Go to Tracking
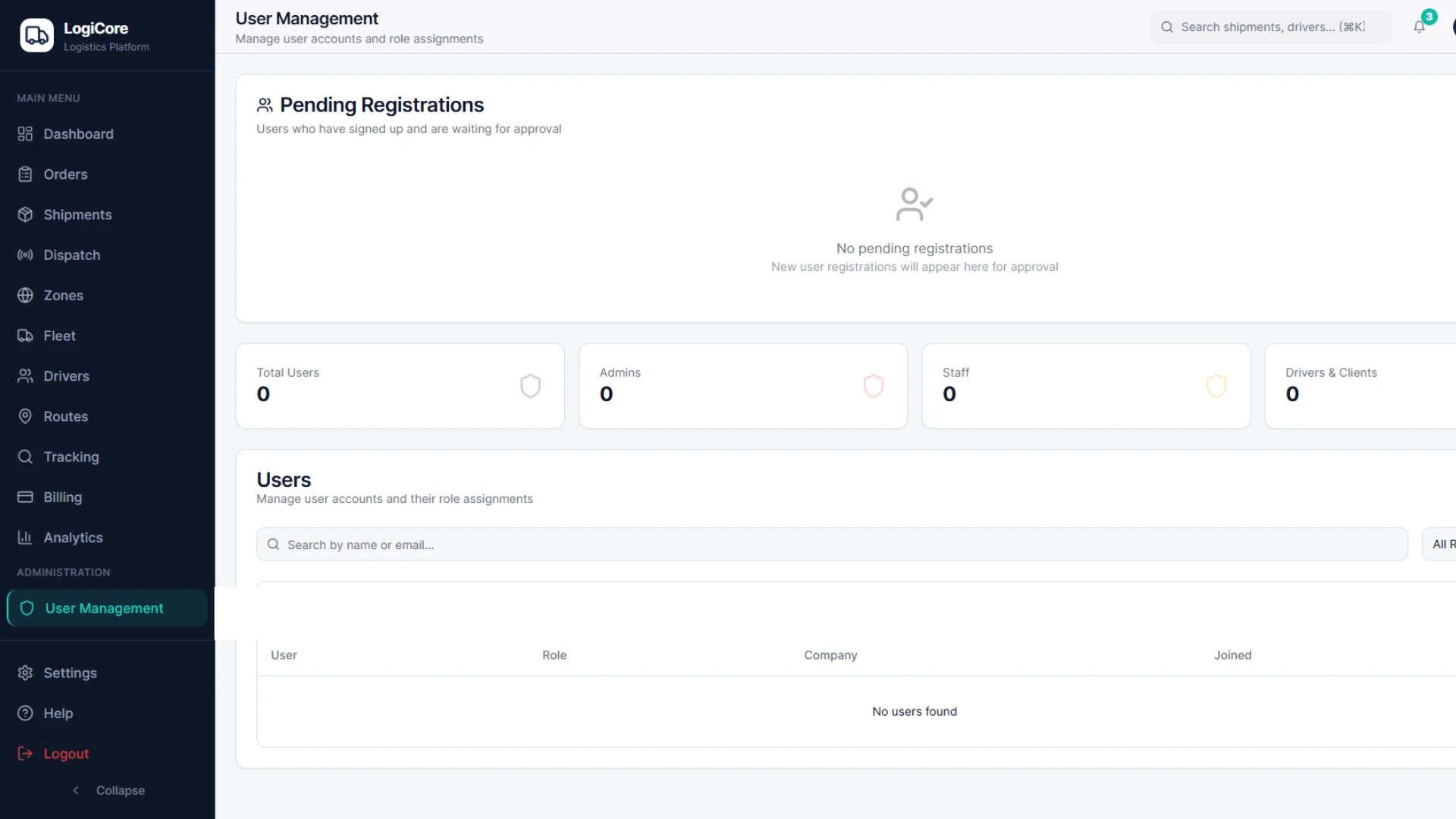Viewport: 1456px width, 819px height. [x=108, y=457]
